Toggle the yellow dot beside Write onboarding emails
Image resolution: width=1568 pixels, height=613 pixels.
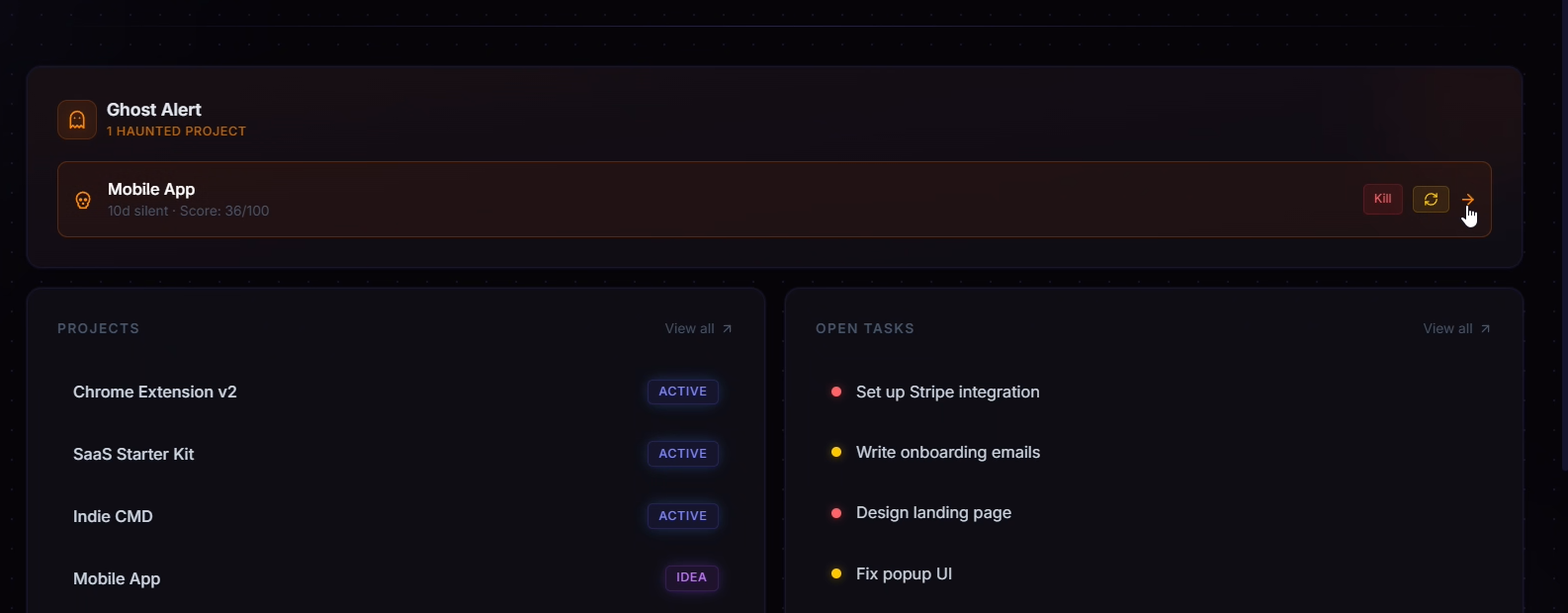point(836,453)
